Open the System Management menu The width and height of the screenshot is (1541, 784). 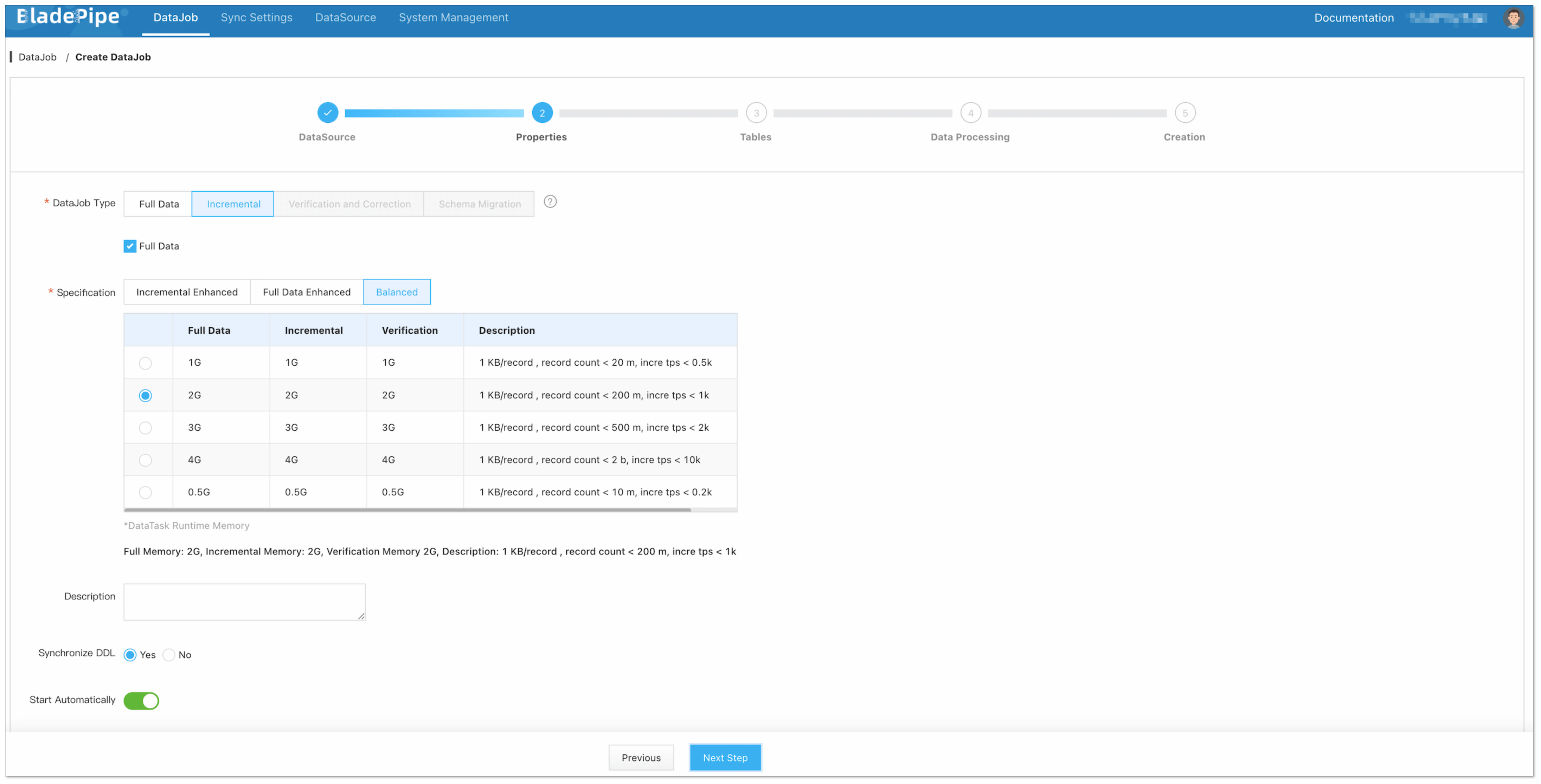coord(454,17)
